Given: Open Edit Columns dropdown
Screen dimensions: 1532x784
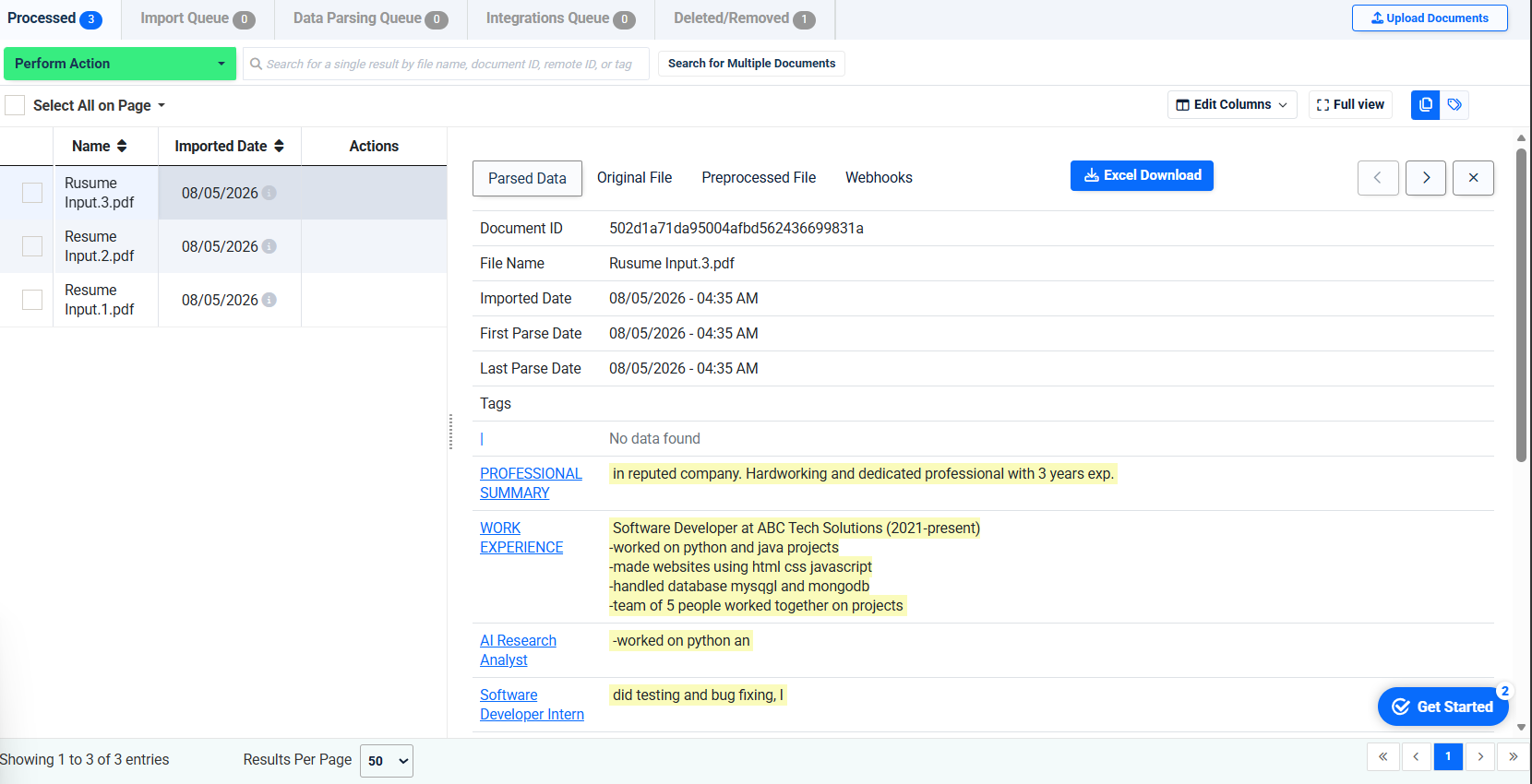Looking at the screenshot, I should (x=1232, y=104).
